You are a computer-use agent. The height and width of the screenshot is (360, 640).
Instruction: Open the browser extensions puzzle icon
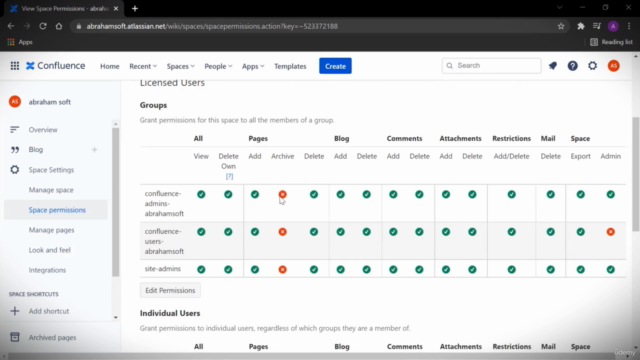580,26
